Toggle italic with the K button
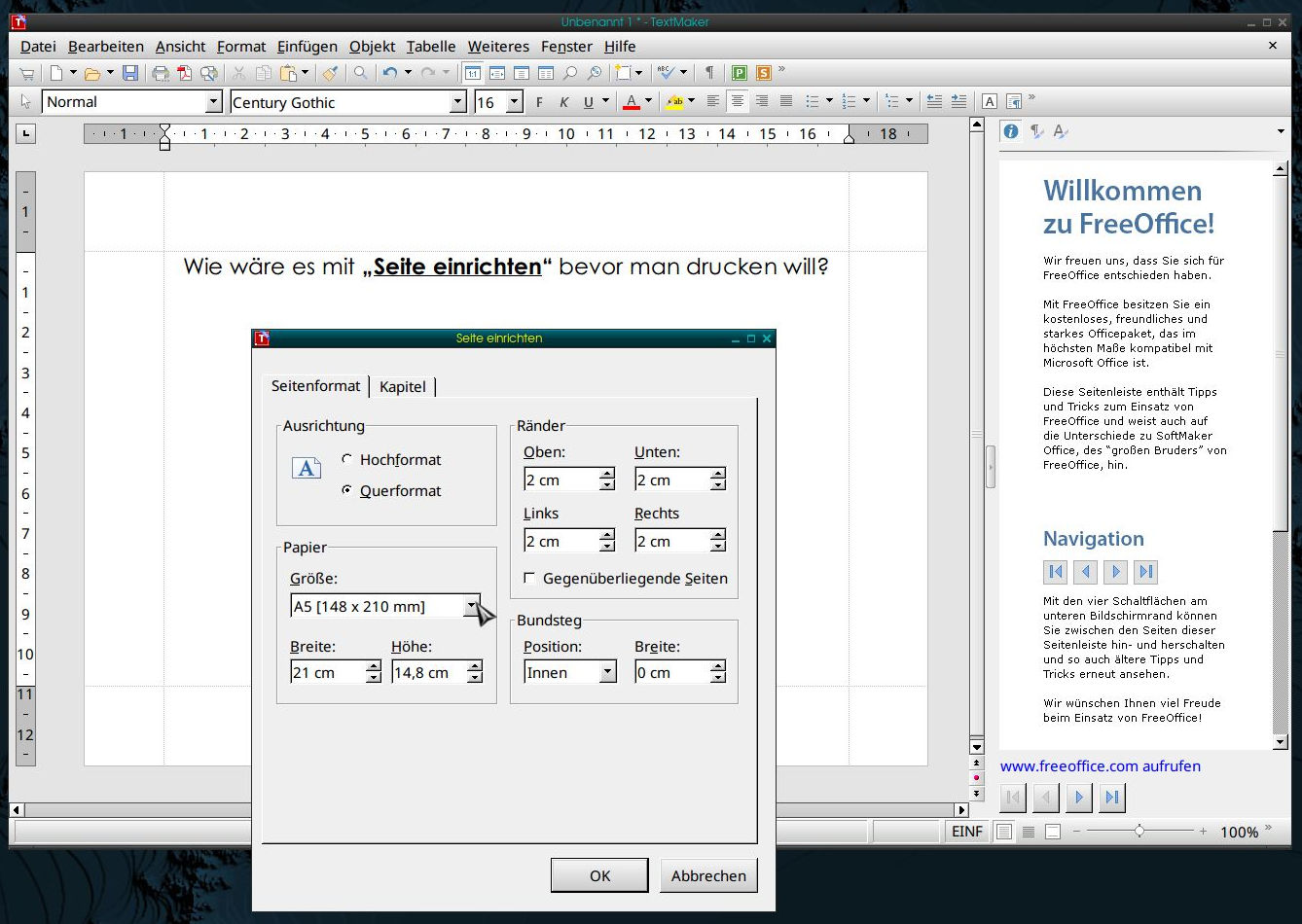Screen dimensions: 1302x924 [x=563, y=102]
